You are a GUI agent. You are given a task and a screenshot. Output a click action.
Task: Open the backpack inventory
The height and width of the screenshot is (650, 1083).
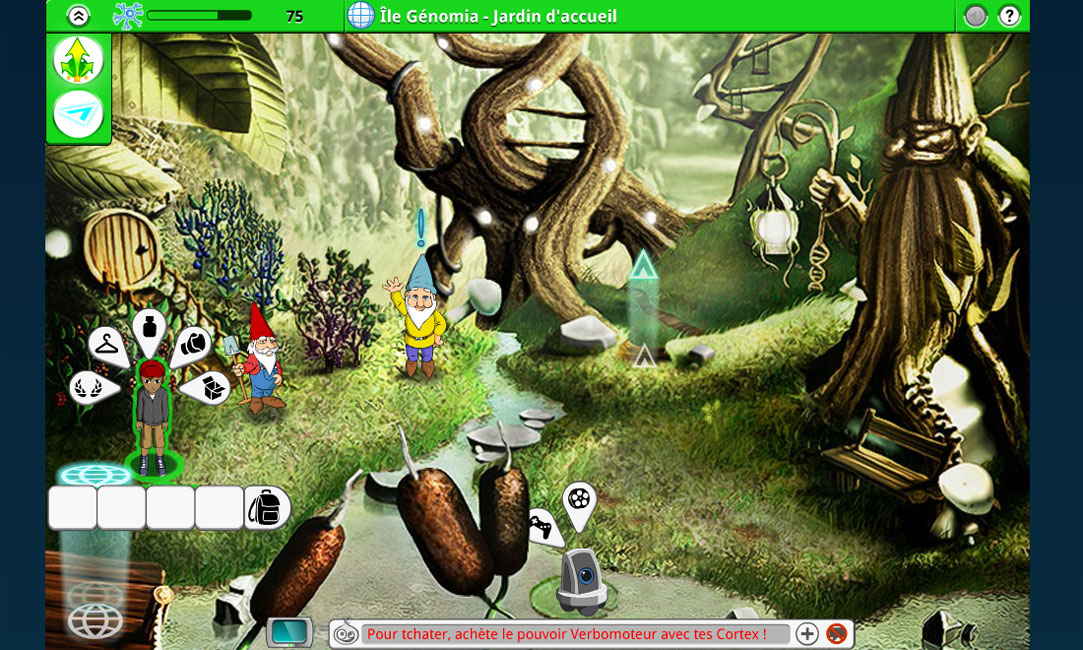(x=267, y=507)
